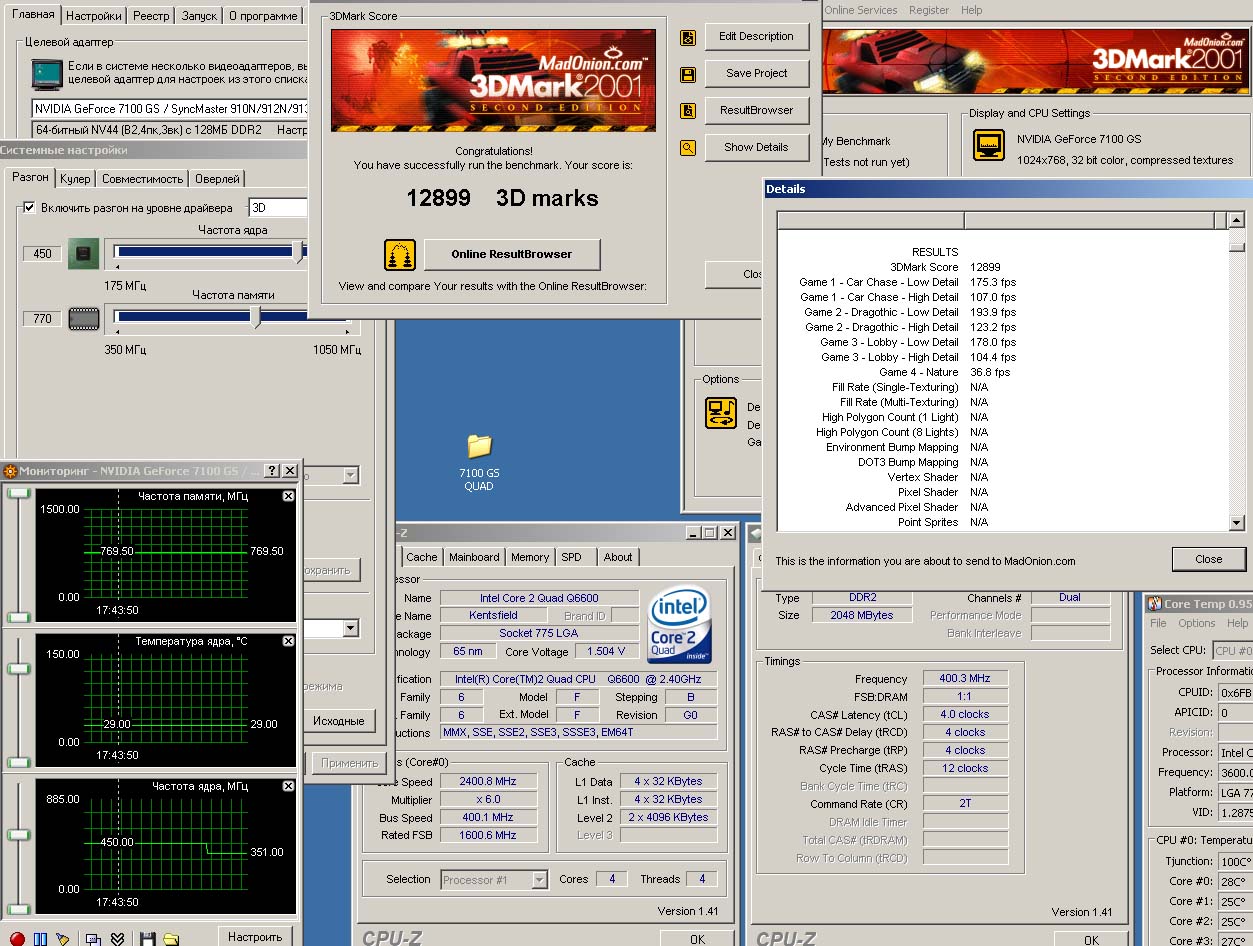The image size is (1253, 946).
Task: Click the GPU chip icon beside the core clock slider
Action: 83,253
